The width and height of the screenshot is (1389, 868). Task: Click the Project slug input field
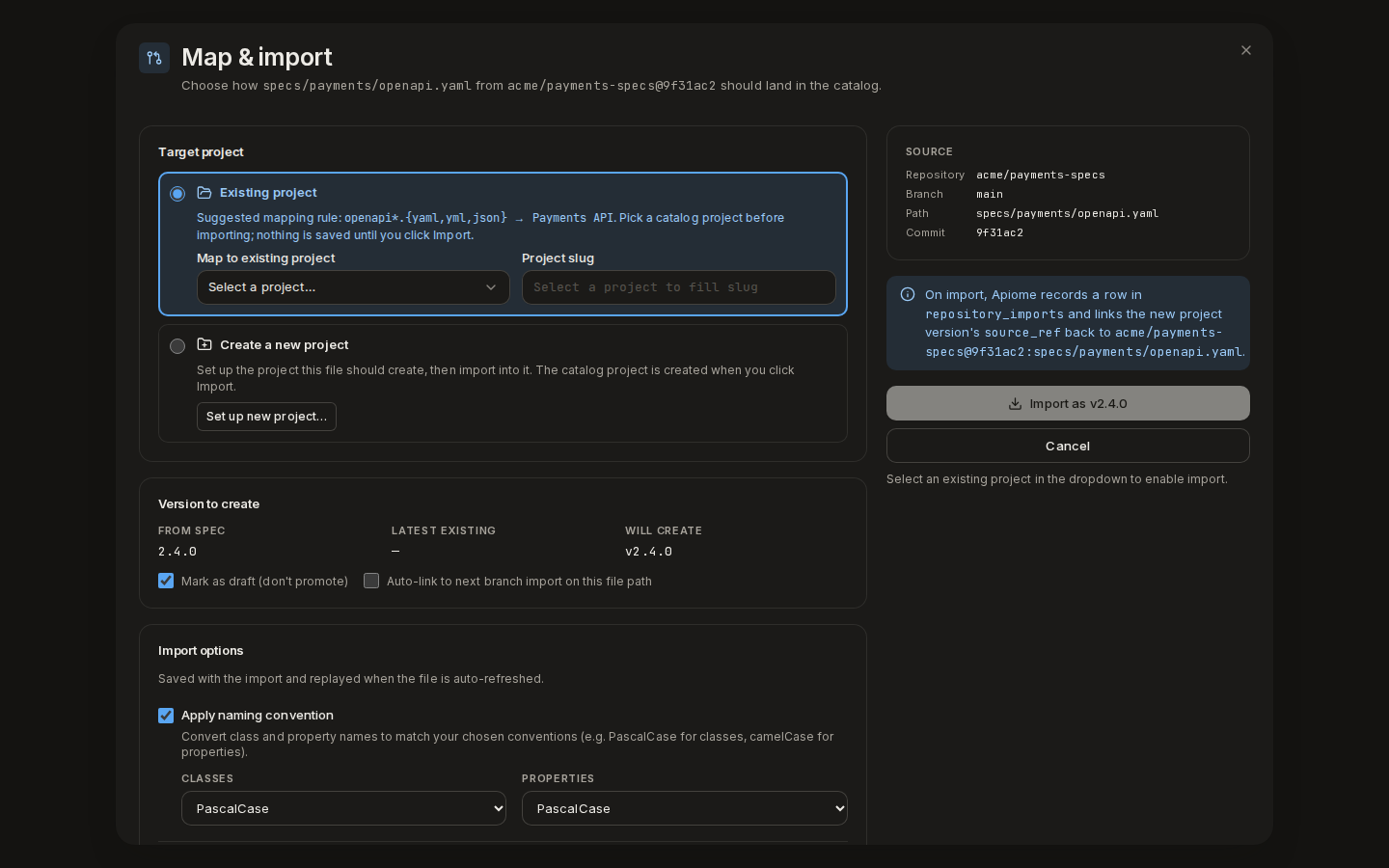pos(679,287)
